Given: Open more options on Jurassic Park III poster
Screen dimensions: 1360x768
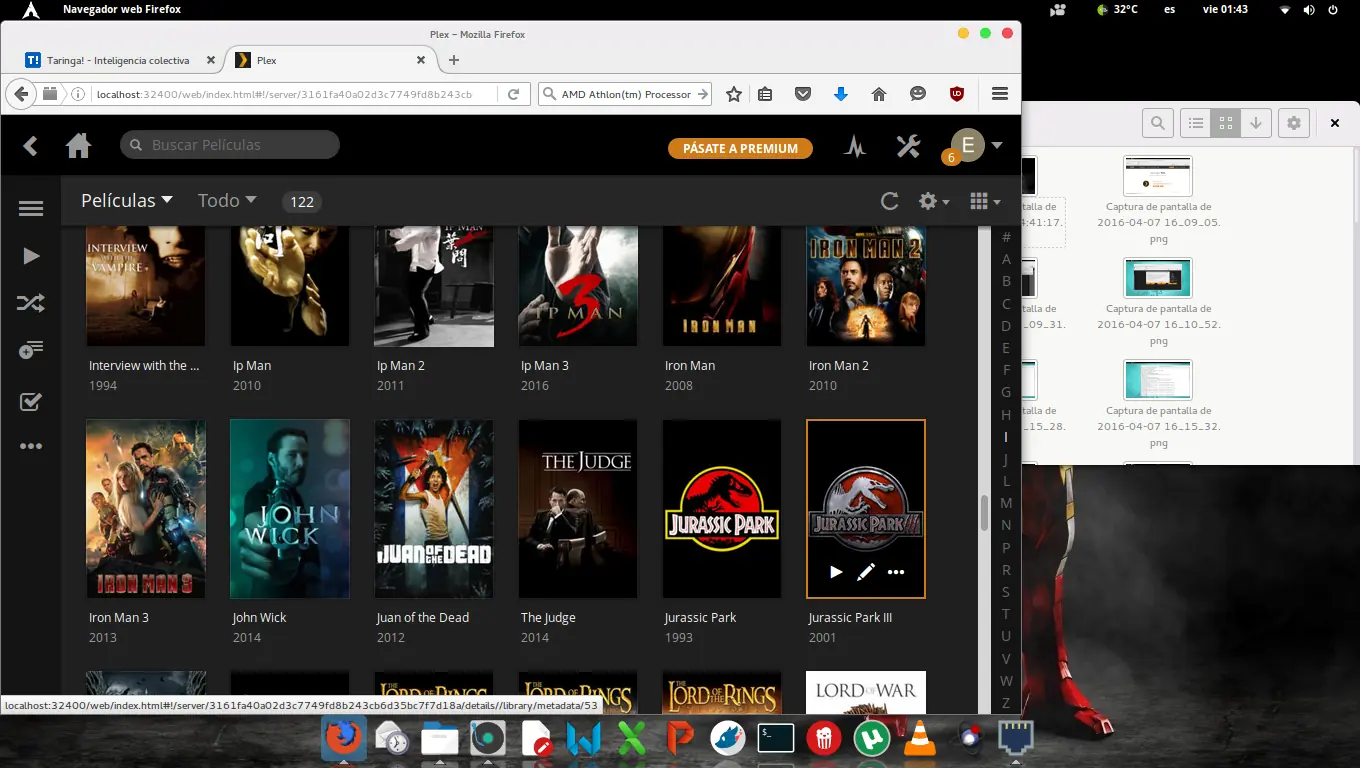Looking at the screenshot, I should 896,572.
